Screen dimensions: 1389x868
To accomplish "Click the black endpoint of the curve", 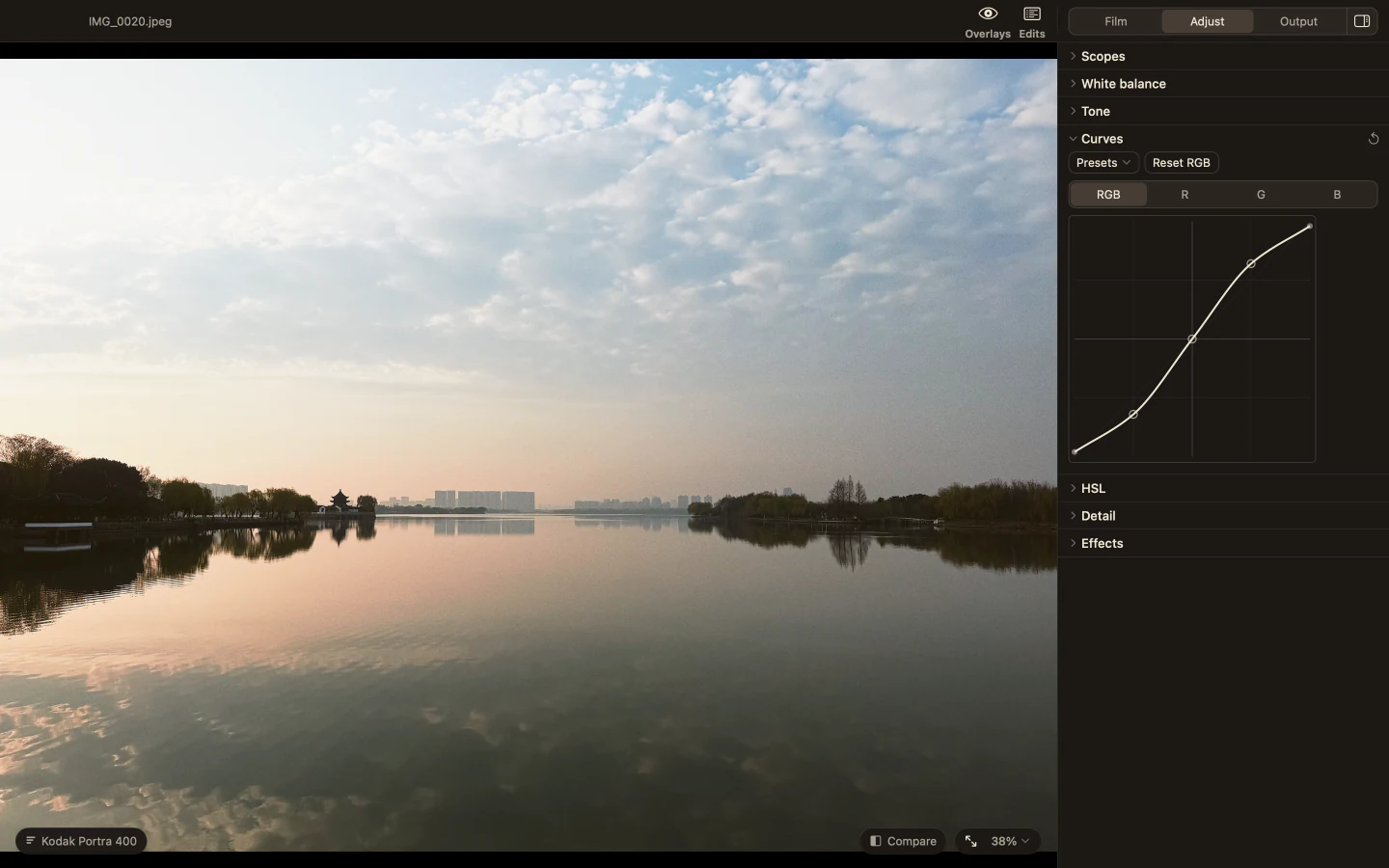I will 1075,451.
